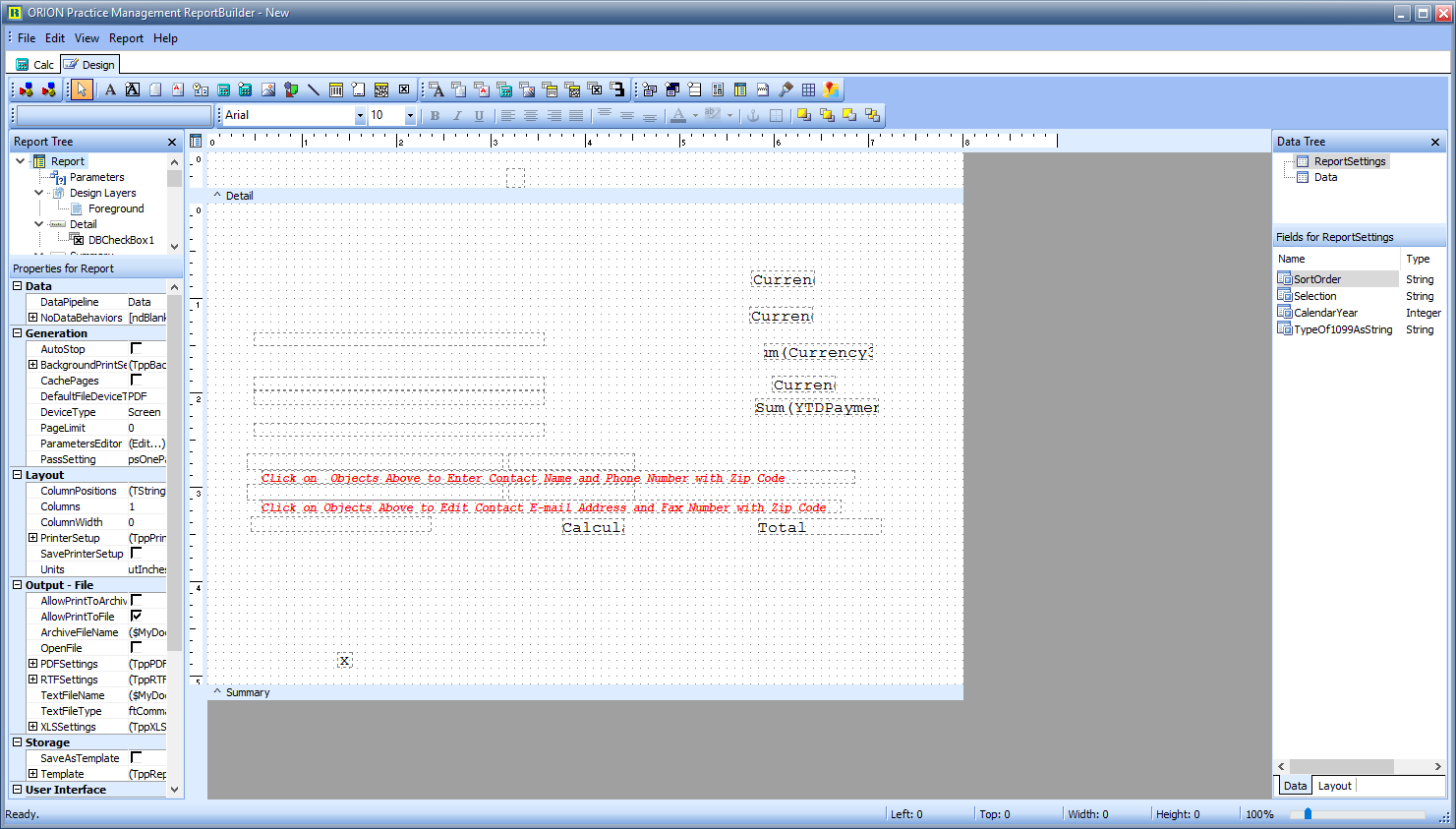
Task: Select the Image component tool
Action: tap(268, 89)
